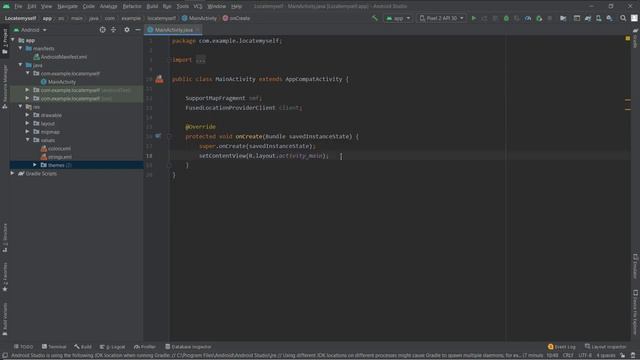Expand the mipmap folder

(27, 131)
